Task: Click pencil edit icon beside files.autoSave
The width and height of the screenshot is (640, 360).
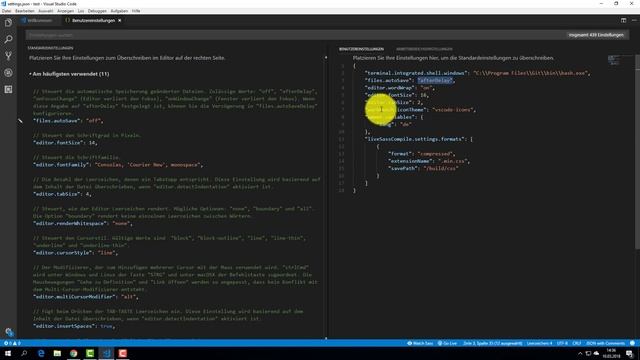Action: coord(20,121)
